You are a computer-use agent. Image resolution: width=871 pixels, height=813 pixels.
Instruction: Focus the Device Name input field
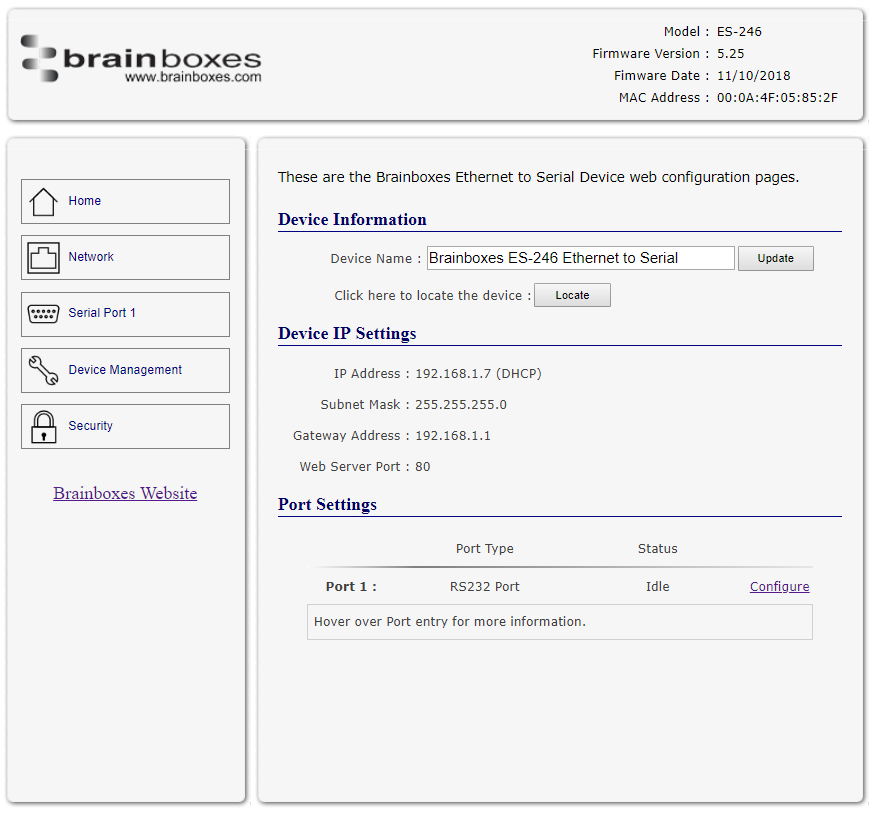tap(580, 258)
